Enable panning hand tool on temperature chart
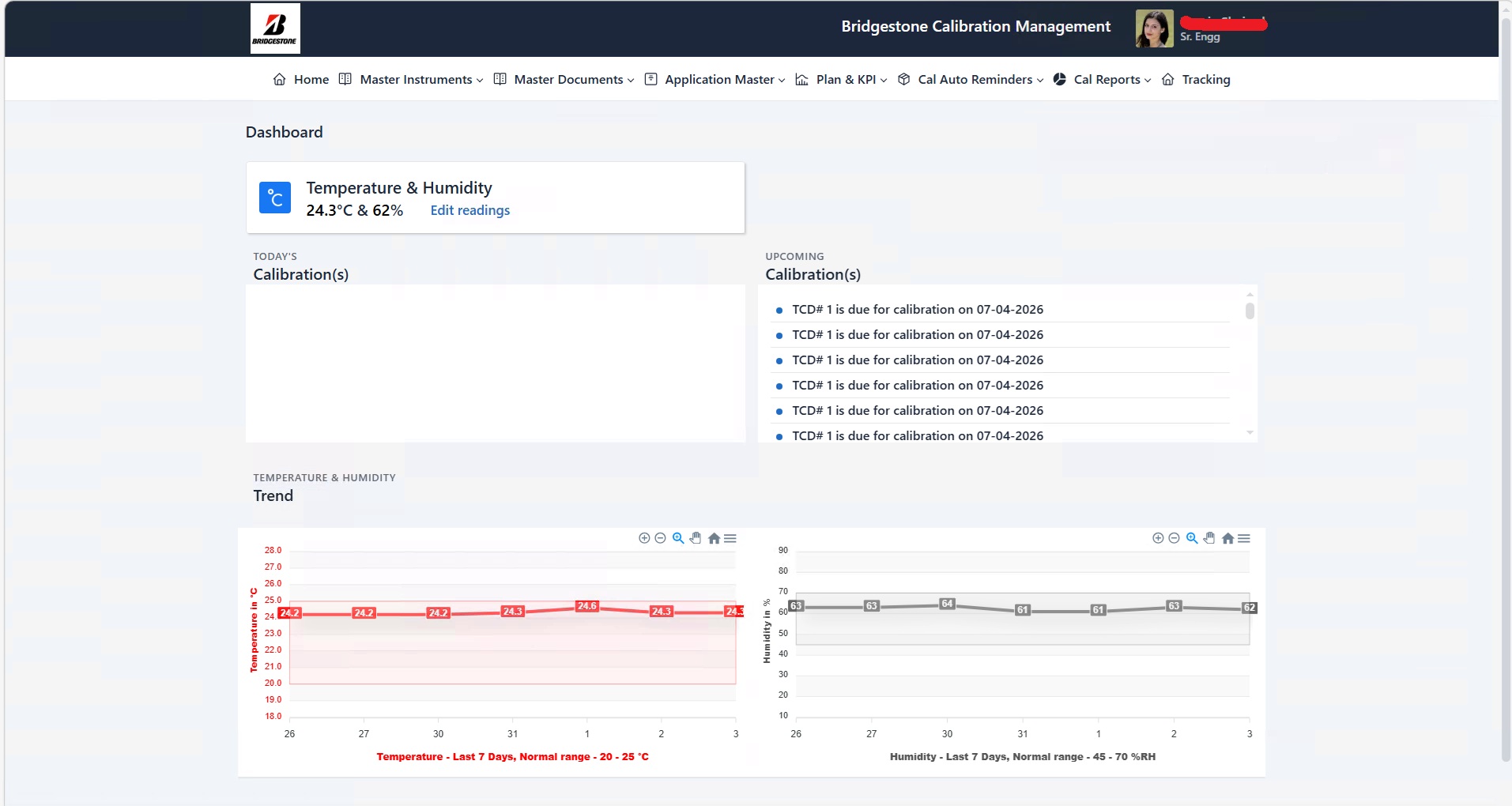This screenshot has width=1512, height=806. click(x=696, y=538)
